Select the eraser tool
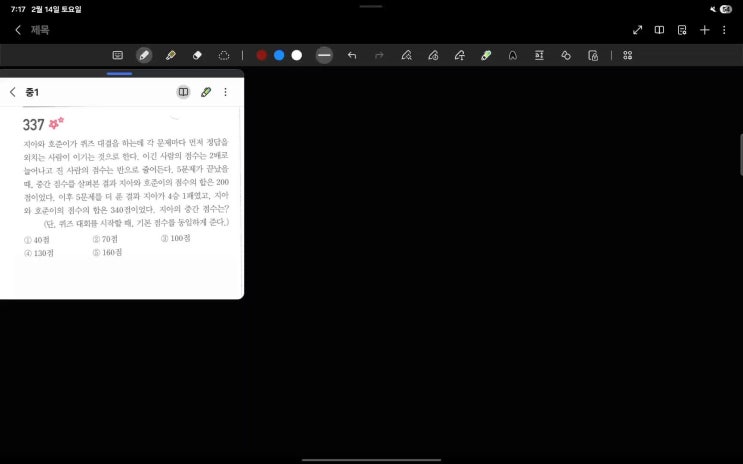Screen dimensions: 743x464 (197, 55)
